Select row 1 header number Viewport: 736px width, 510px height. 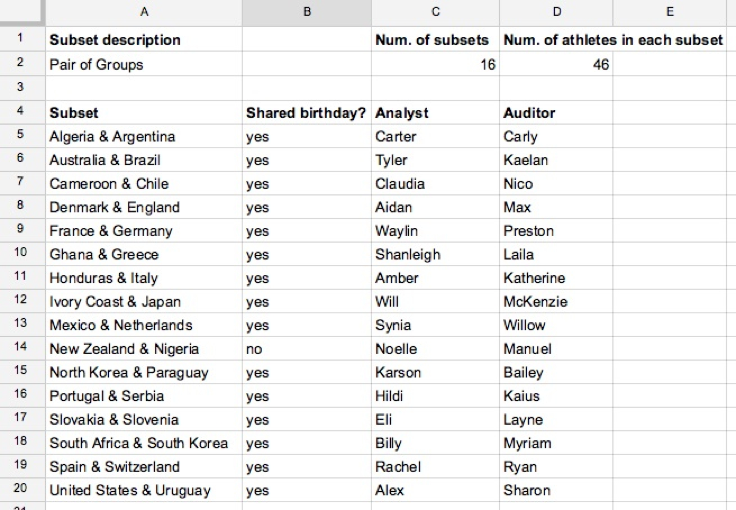[21, 40]
